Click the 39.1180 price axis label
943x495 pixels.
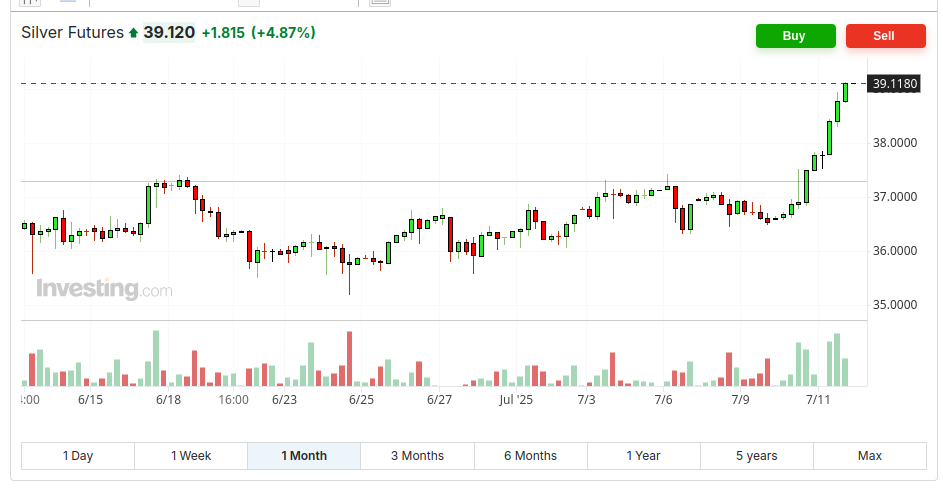pos(894,84)
